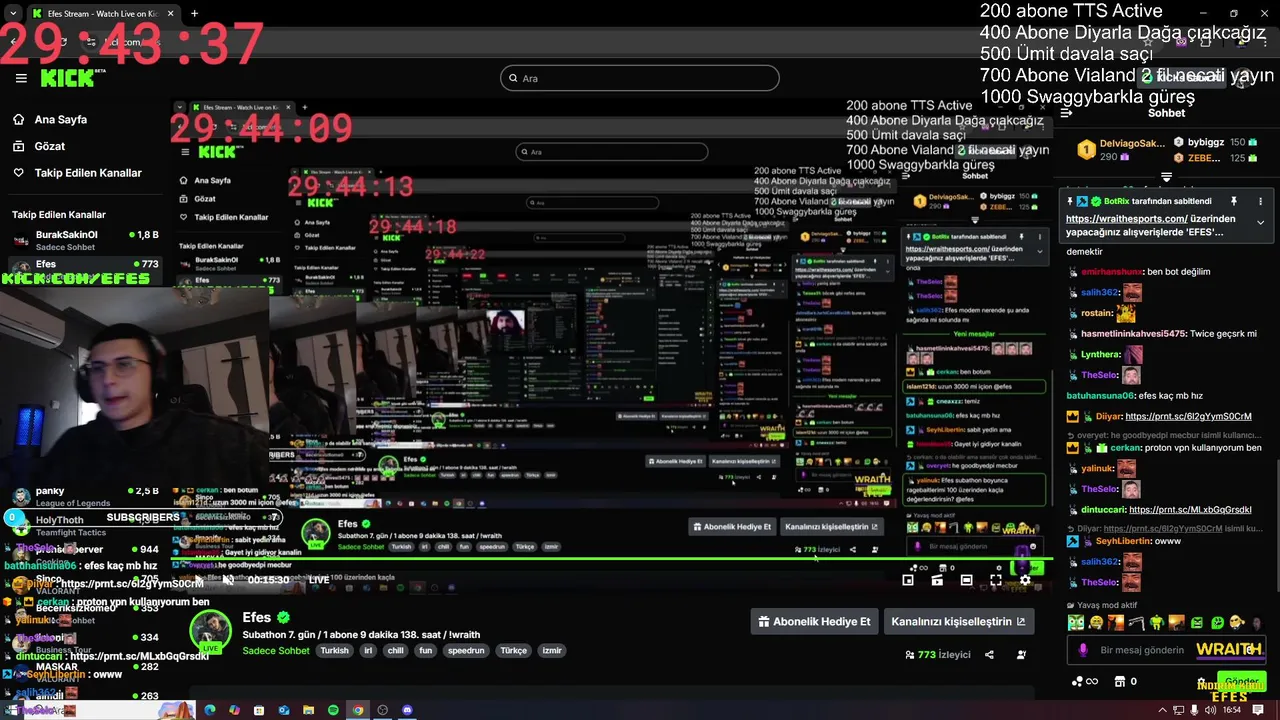The height and width of the screenshot is (720, 1280).
Task: Open Discord from taskbar
Action: [407, 710]
